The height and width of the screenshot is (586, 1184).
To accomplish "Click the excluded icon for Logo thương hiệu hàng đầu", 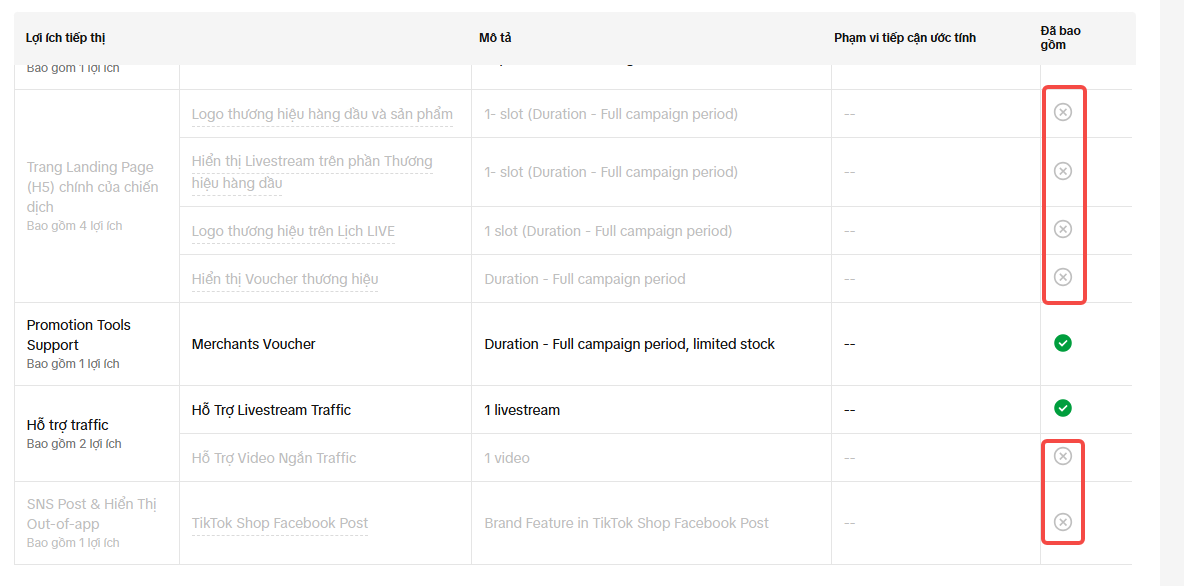I will [x=1063, y=112].
